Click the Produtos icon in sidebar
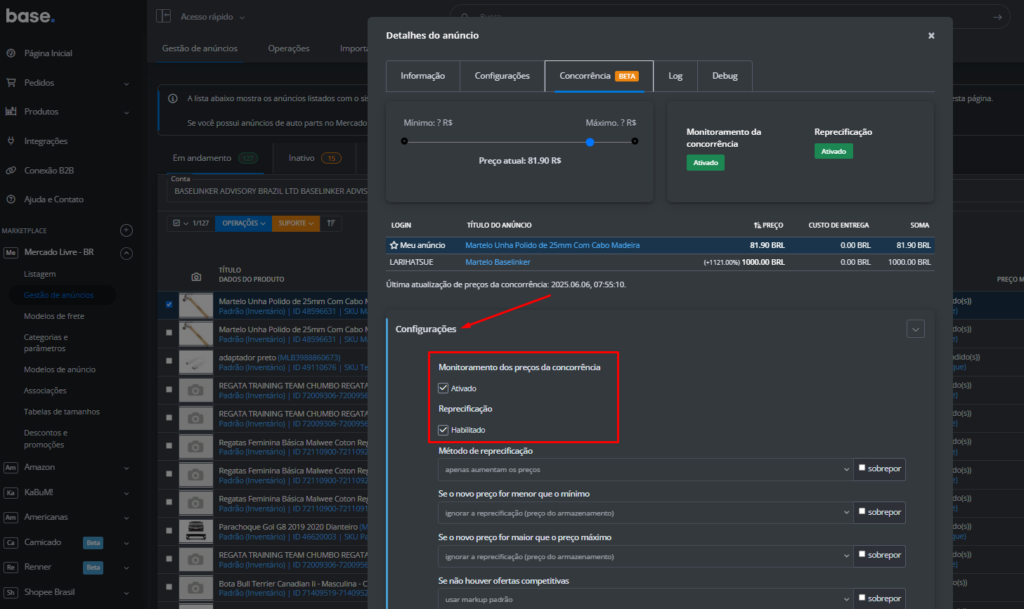Image resolution: width=1024 pixels, height=609 pixels. pos(11,112)
